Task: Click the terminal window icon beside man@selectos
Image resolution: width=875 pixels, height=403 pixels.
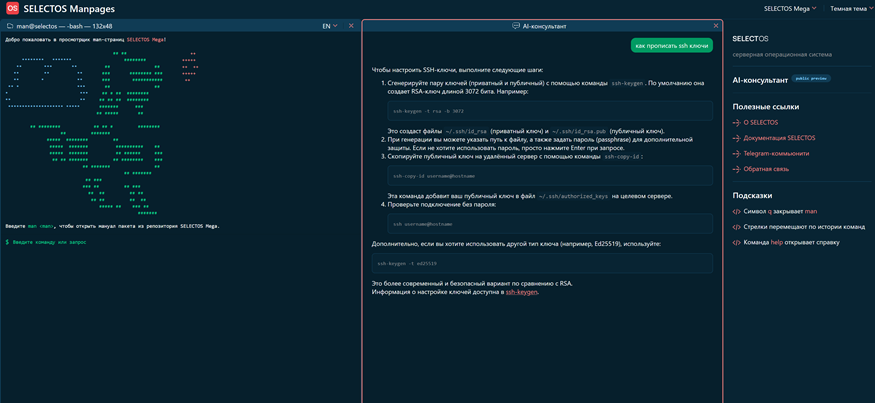Action: click(10, 26)
